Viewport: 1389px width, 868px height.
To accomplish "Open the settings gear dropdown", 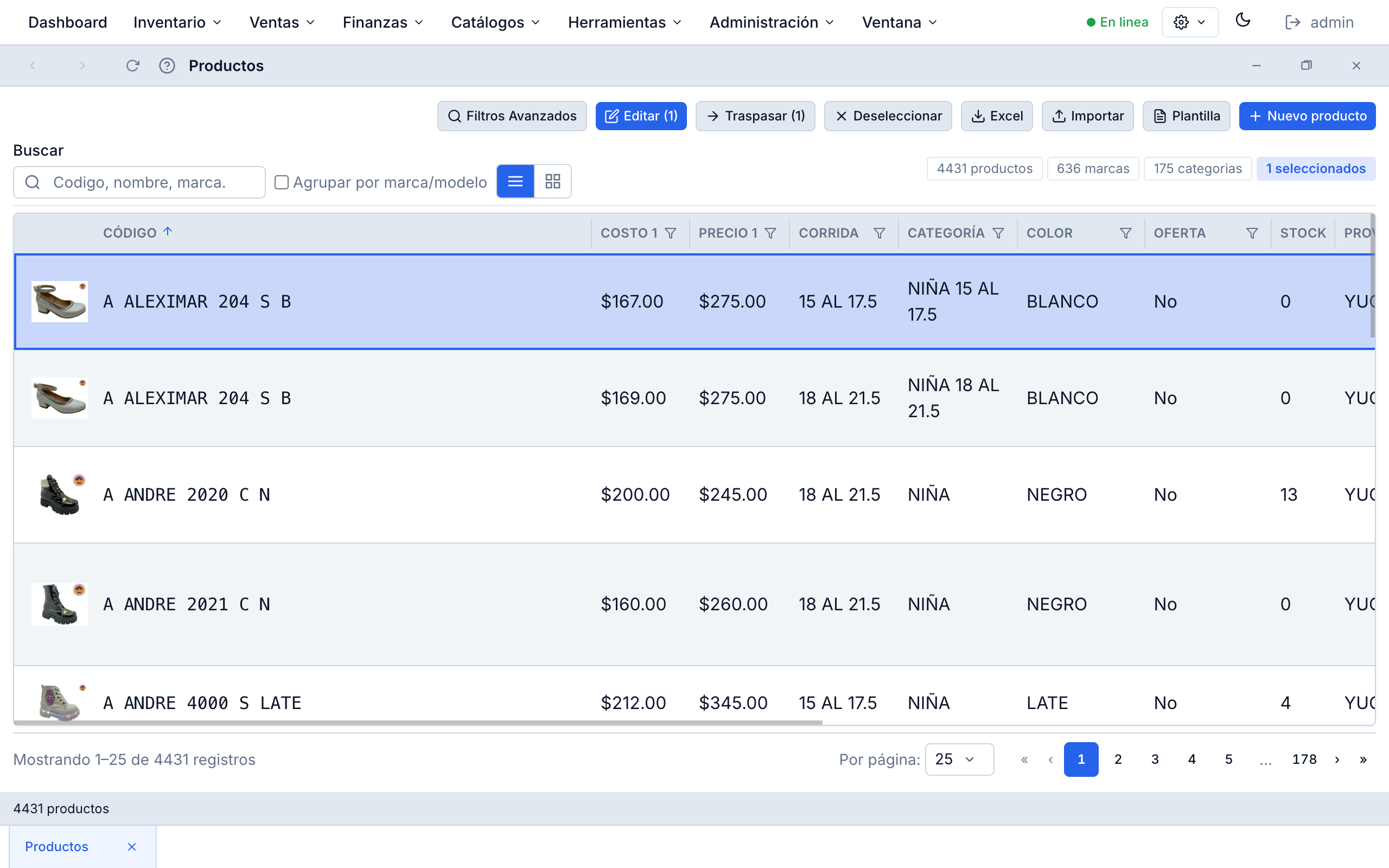I will (1189, 22).
